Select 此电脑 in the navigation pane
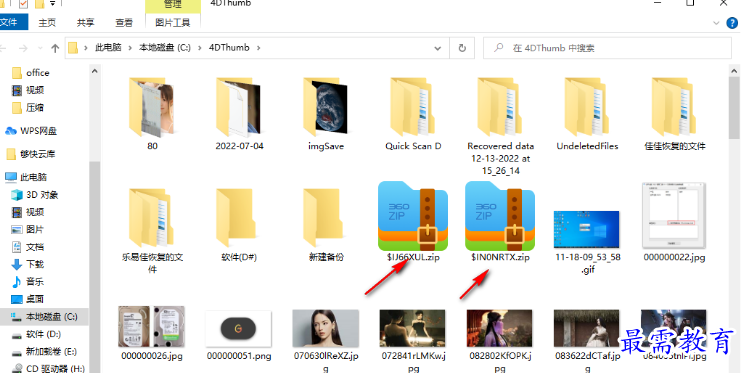 (26, 177)
